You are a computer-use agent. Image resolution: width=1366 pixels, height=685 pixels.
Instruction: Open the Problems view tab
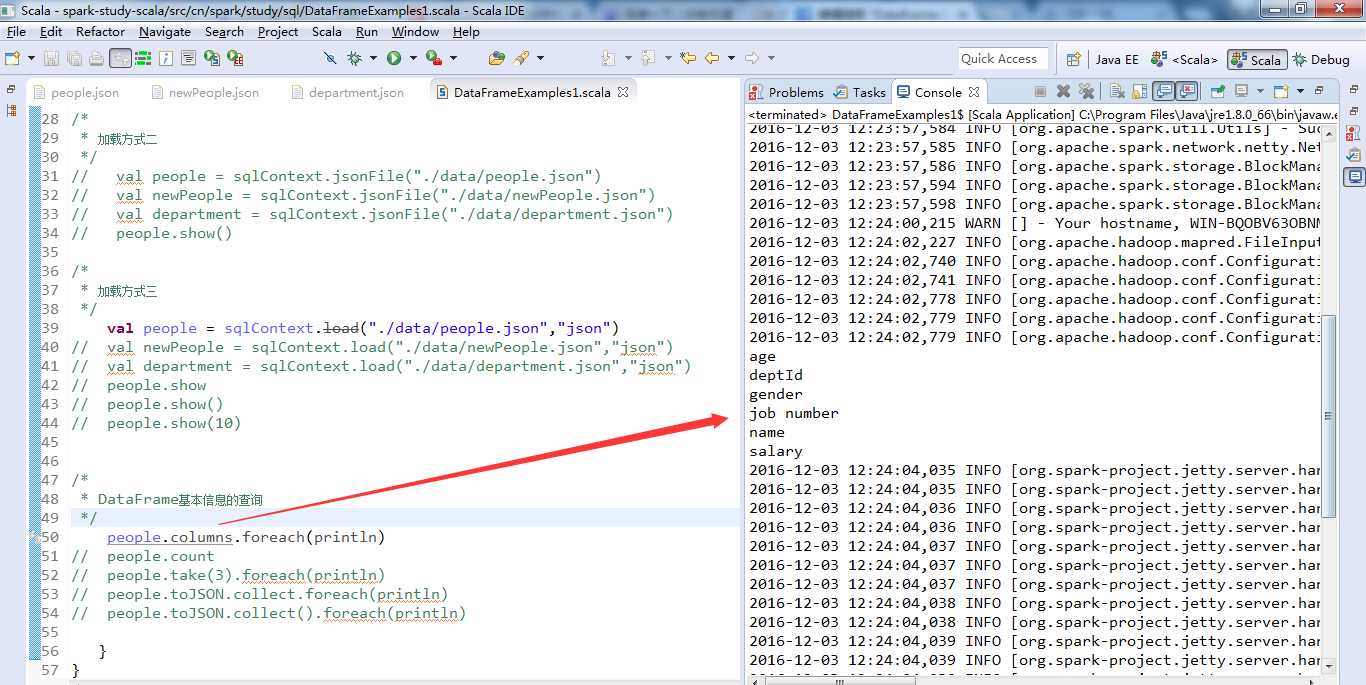point(786,92)
